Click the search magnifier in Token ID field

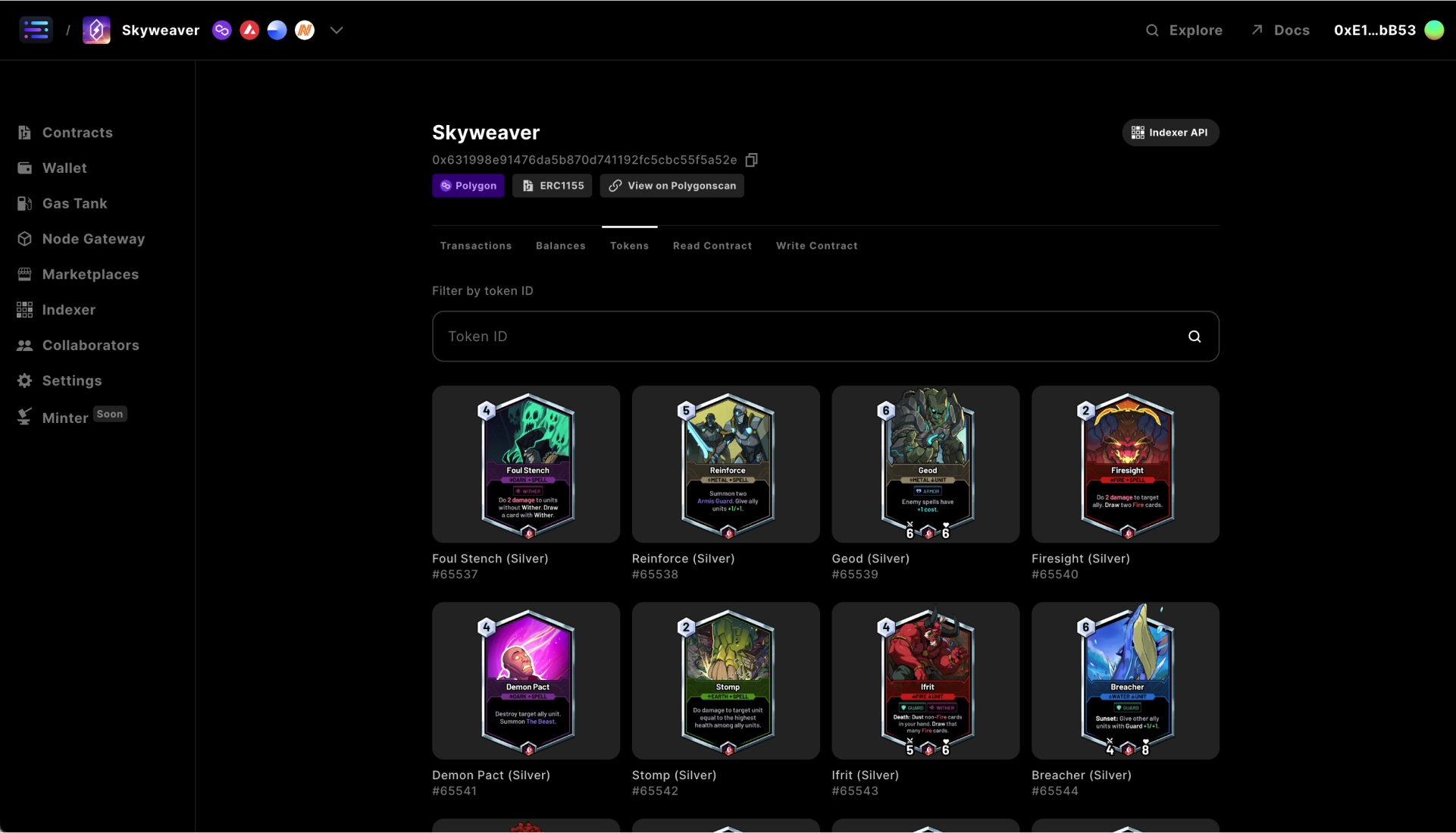point(1194,337)
